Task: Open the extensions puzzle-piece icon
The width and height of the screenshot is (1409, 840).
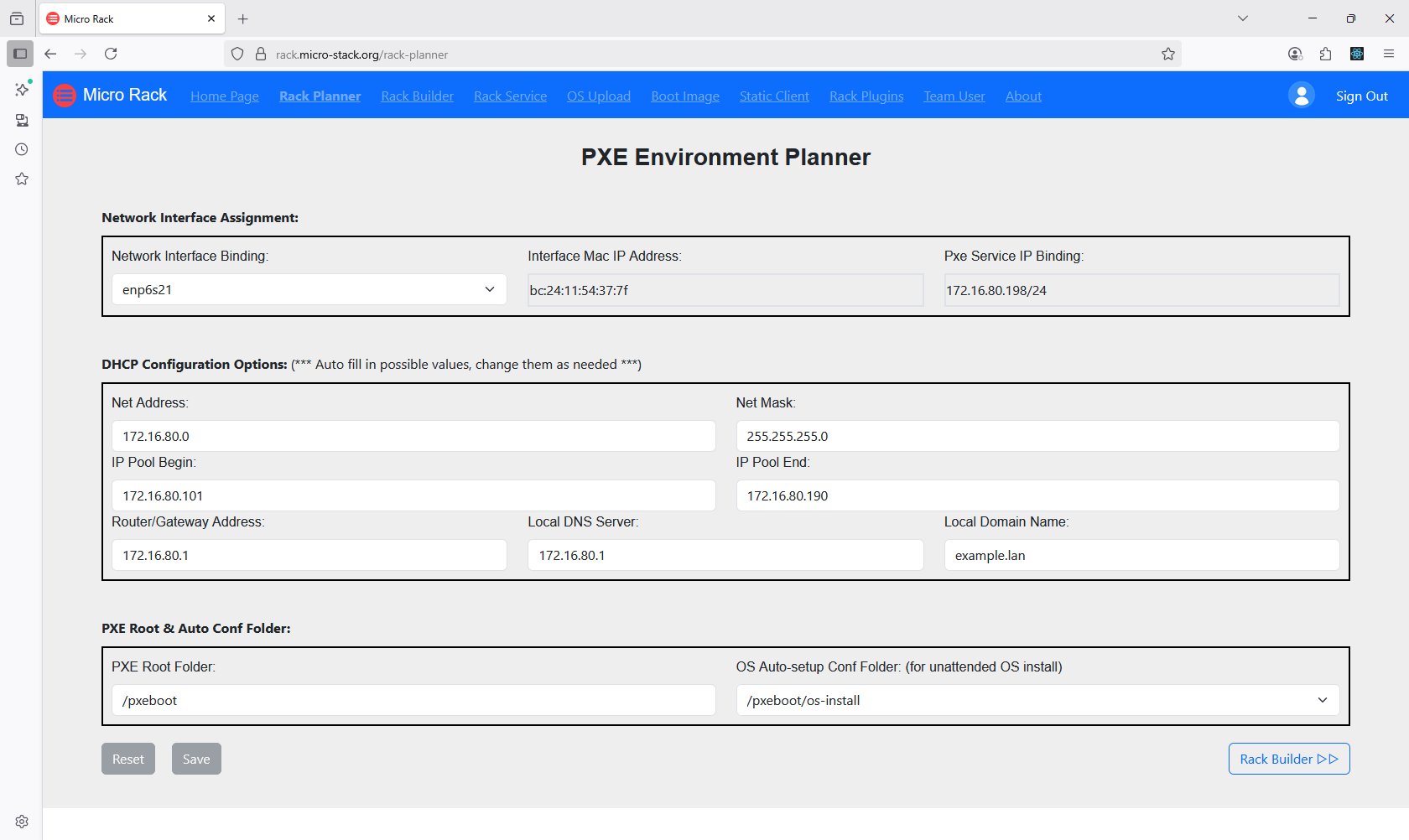Action: [x=1326, y=53]
